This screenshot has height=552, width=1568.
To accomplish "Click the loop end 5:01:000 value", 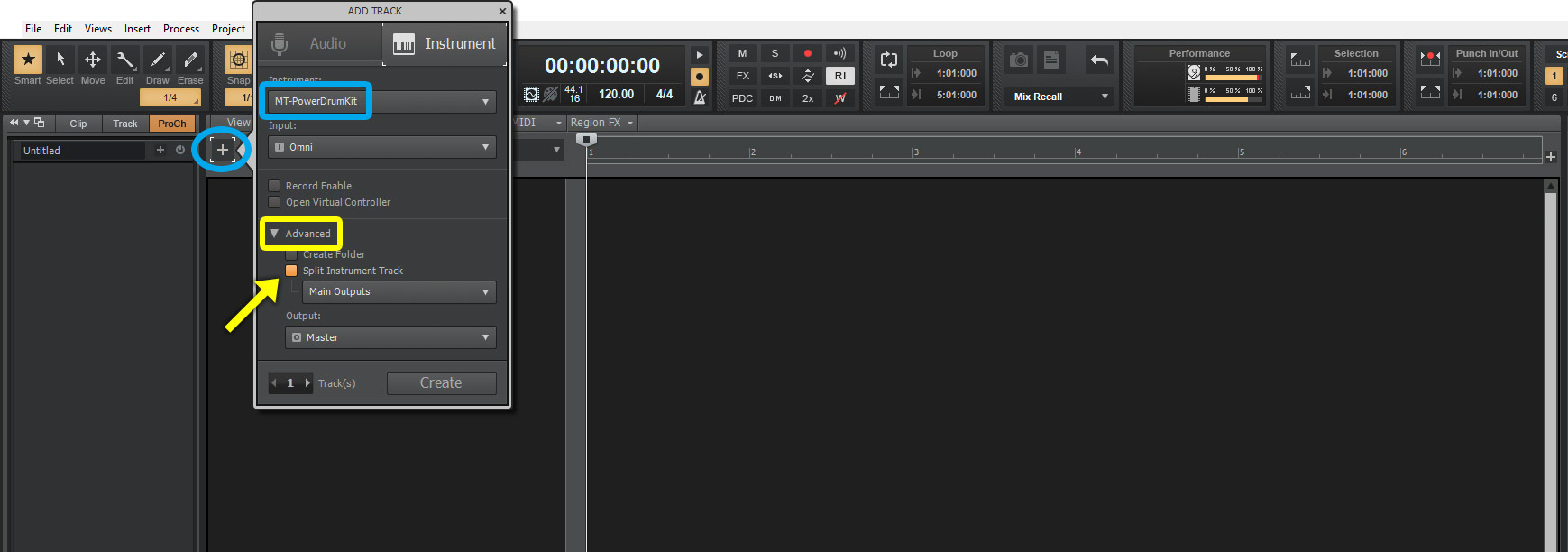I will click(956, 95).
